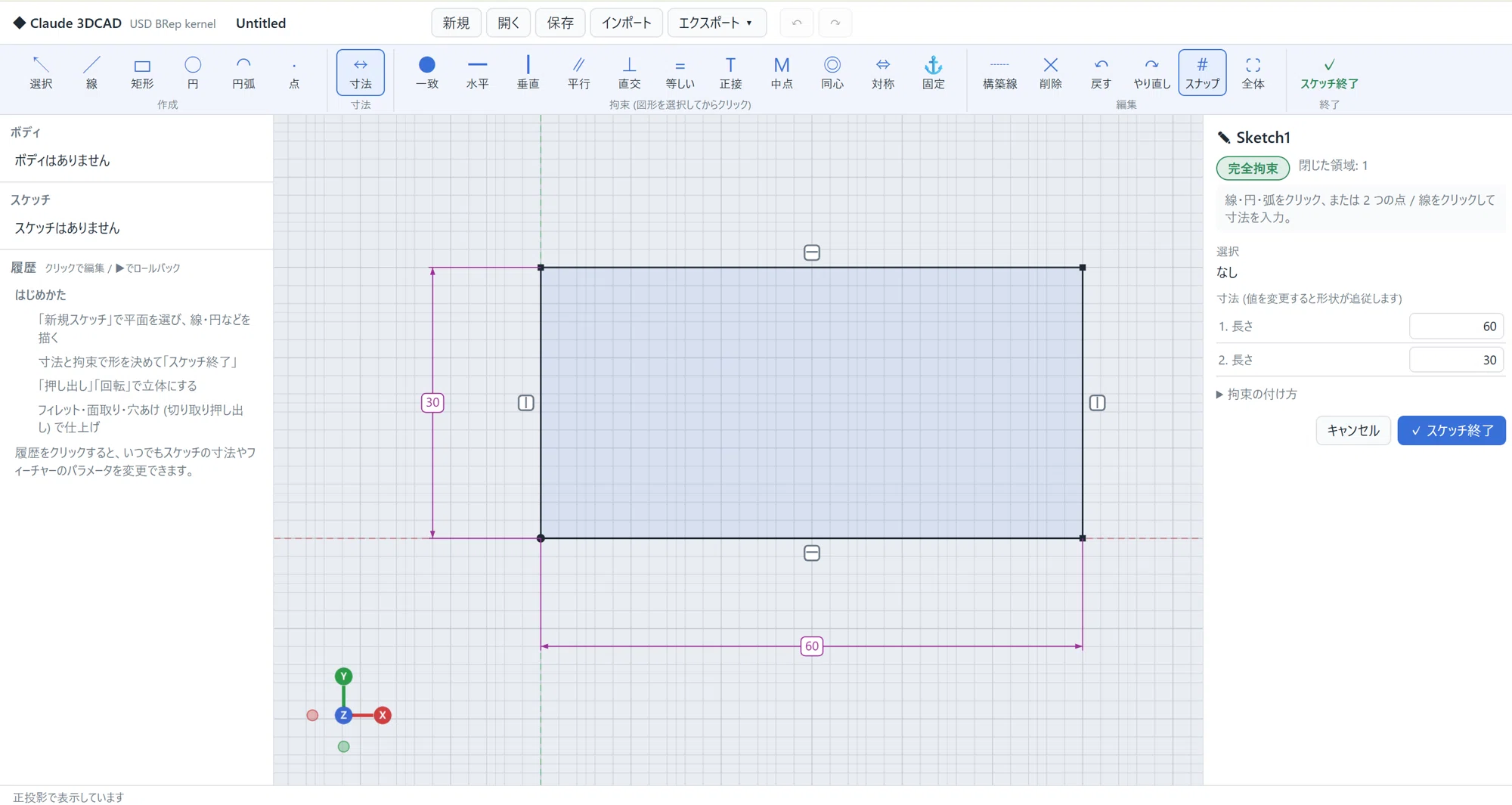
Task: Click the top bar redo arrow
Action: pyautogui.click(x=835, y=23)
